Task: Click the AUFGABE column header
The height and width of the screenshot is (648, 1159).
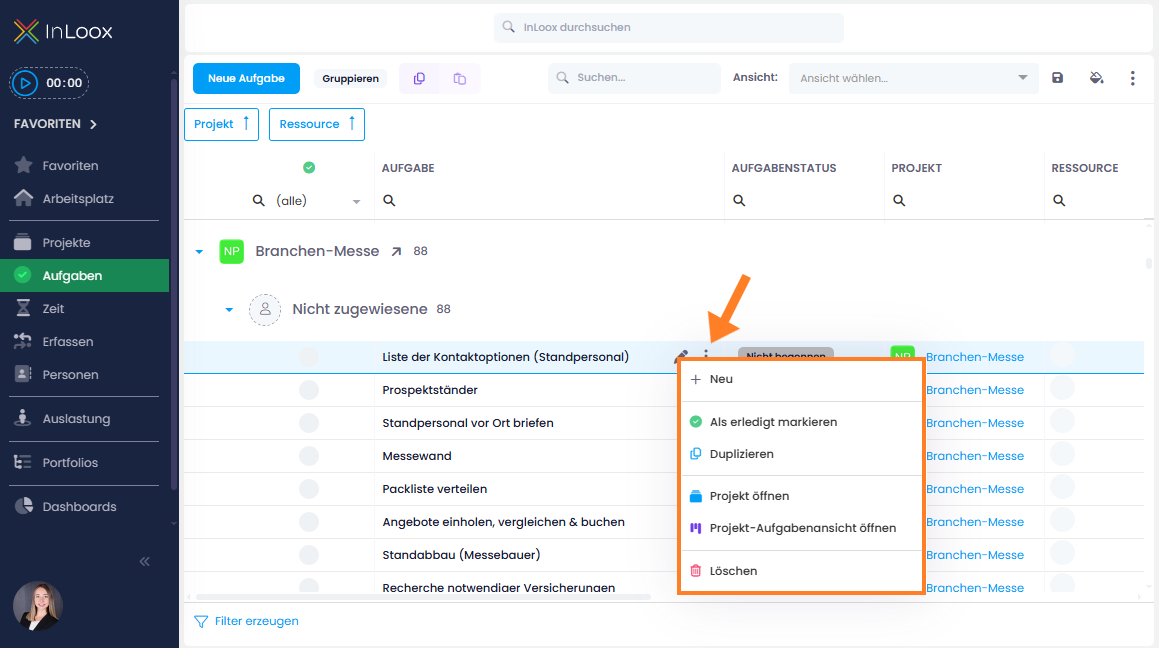Action: pos(408,168)
